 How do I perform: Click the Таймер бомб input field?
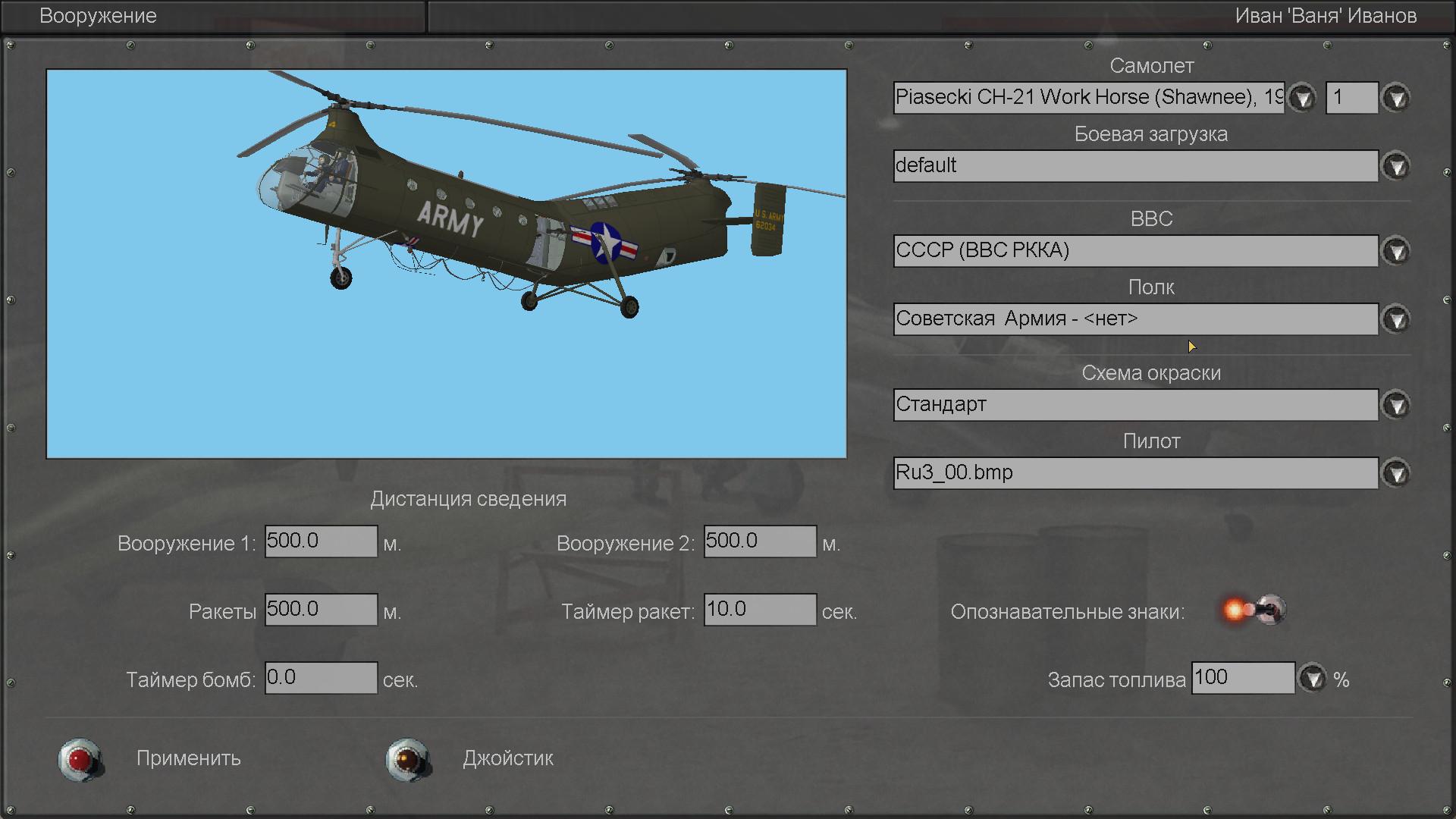321,678
